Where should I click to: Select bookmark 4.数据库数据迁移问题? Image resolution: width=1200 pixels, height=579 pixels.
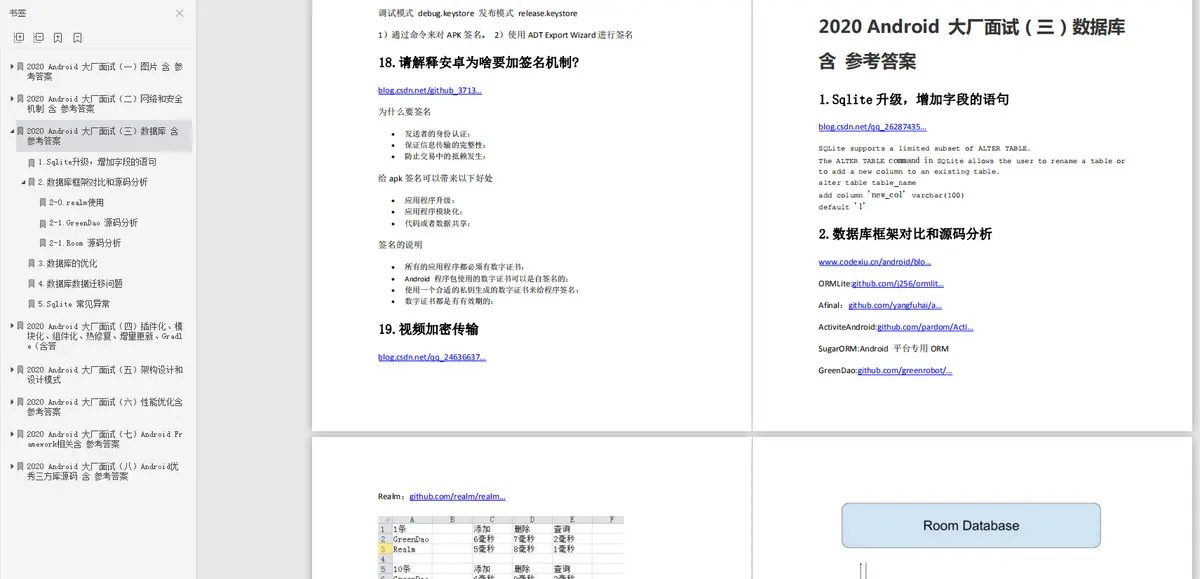click(x=81, y=283)
